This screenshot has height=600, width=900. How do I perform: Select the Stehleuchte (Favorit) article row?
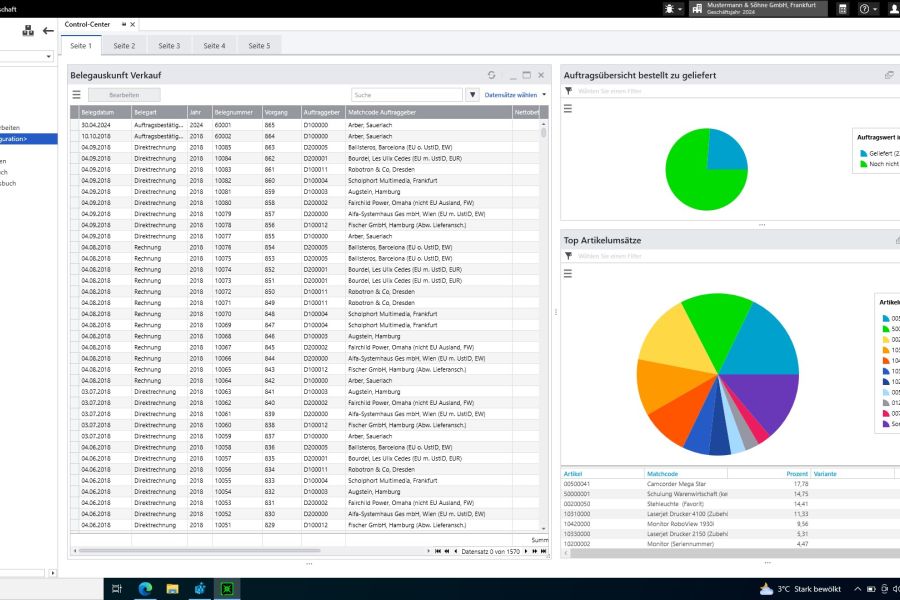tap(730, 504)
